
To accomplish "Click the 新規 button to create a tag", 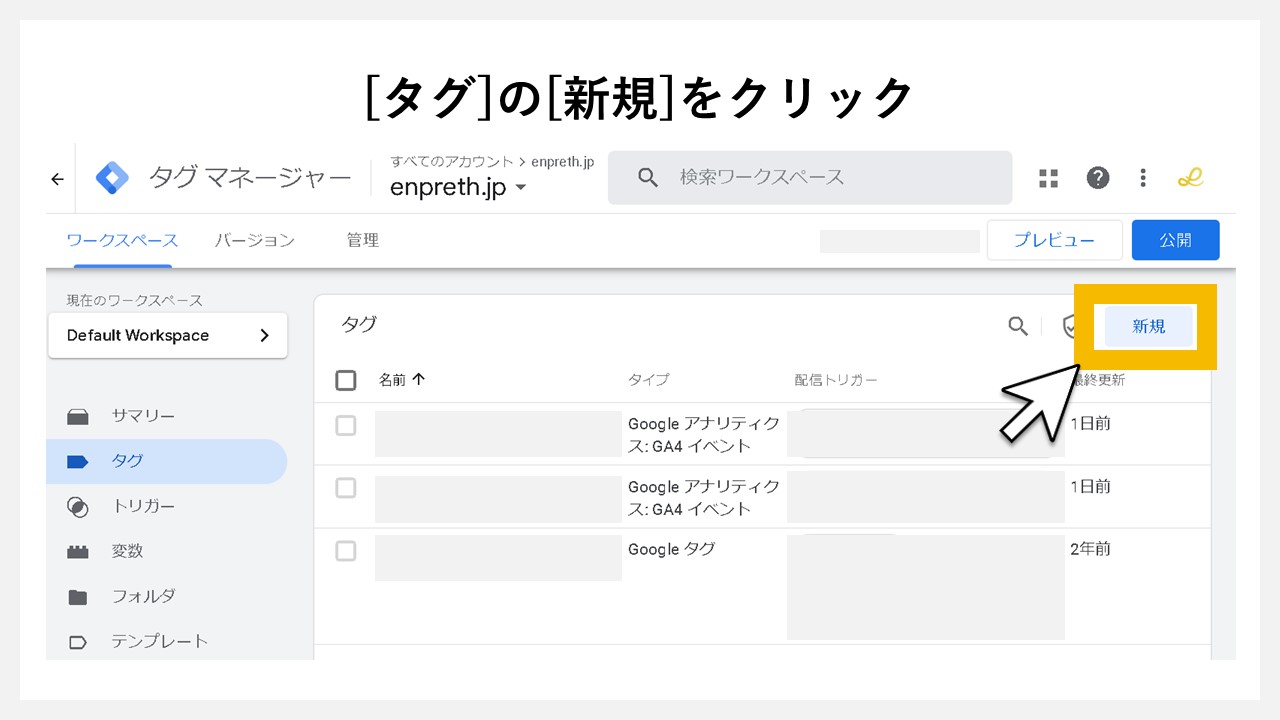I will 1147,326.
